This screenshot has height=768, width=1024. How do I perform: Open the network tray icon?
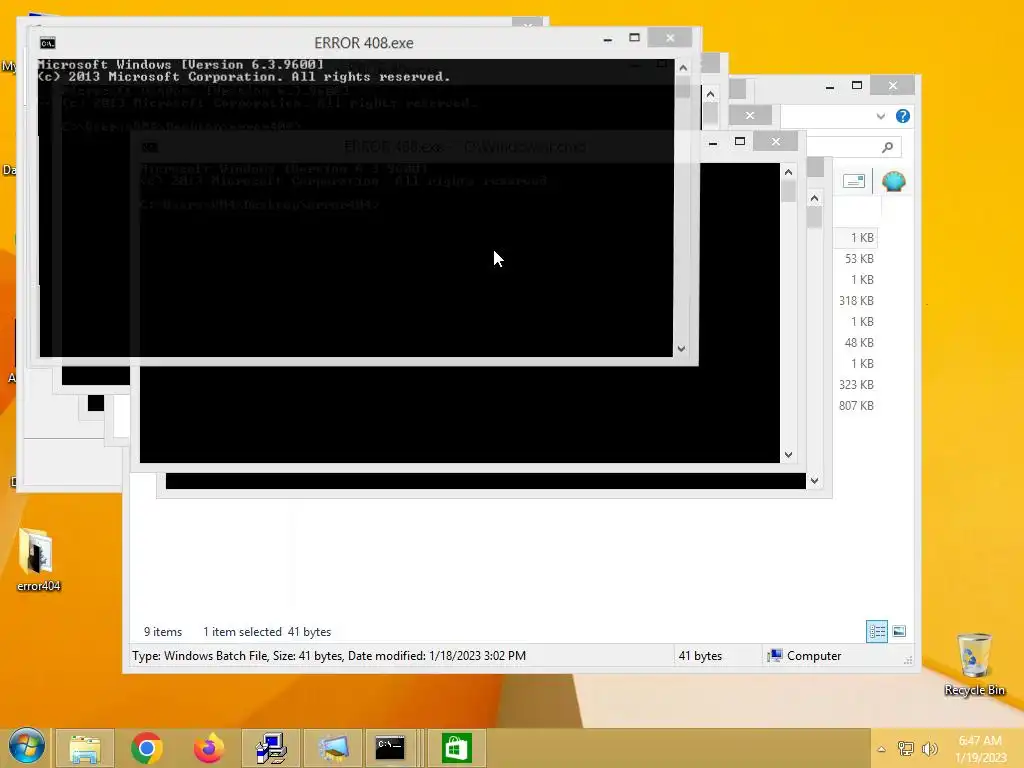tap(906, 748)
